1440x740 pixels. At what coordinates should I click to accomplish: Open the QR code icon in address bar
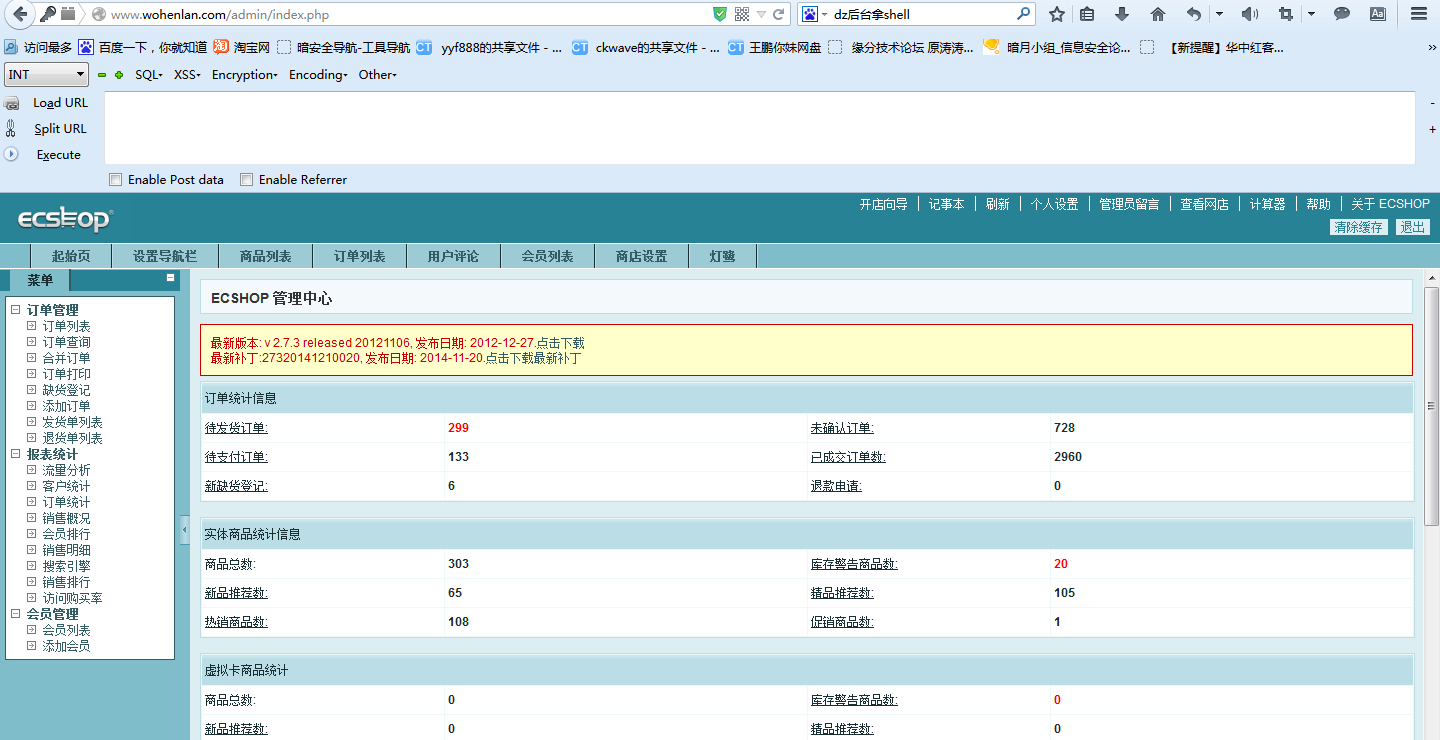742,14
